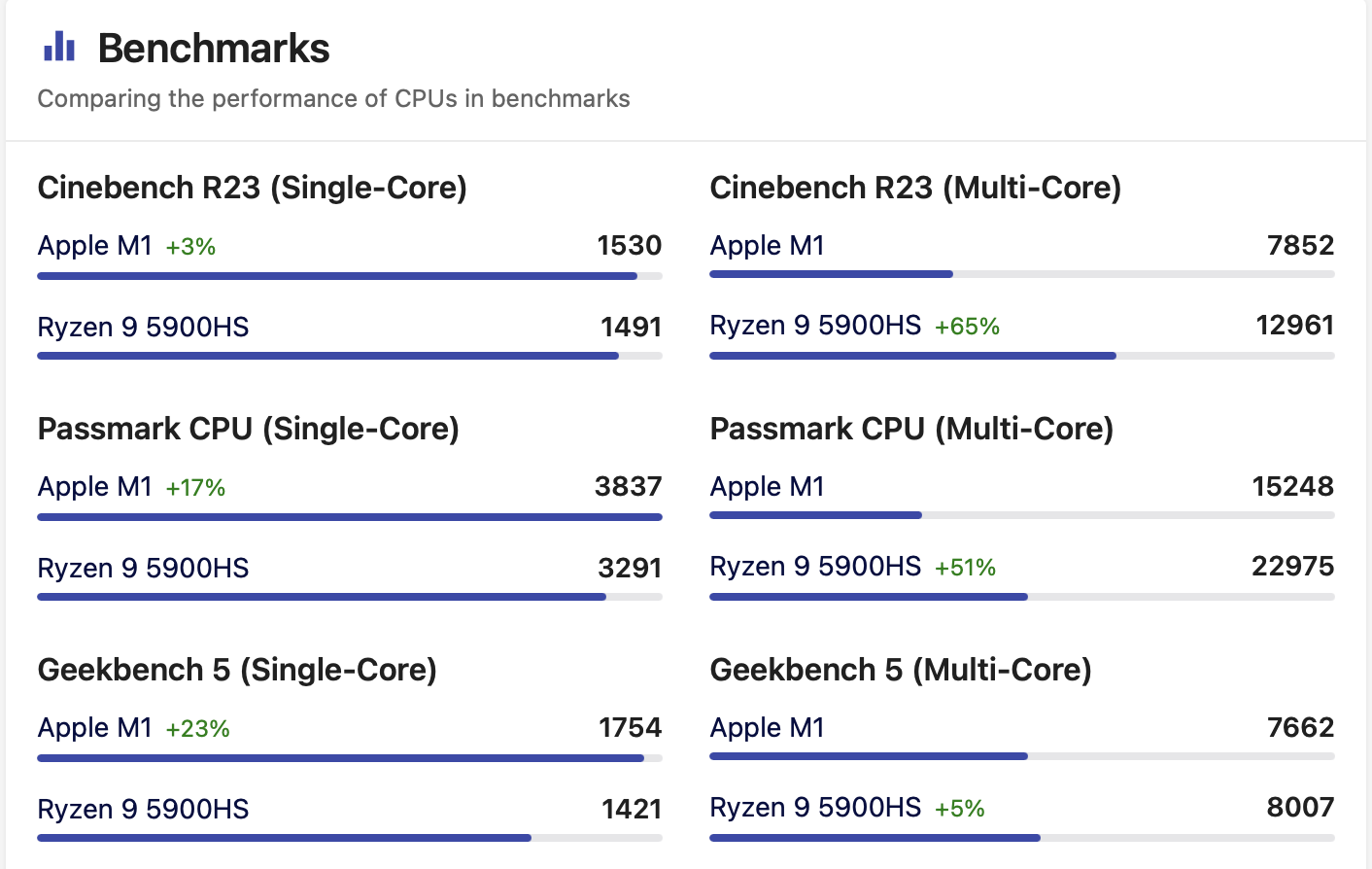Screen dimensions: 1372x869
Task: Click the Ryzen Cinebench Multi-Core score bar
Action: [x=912, y=356]
